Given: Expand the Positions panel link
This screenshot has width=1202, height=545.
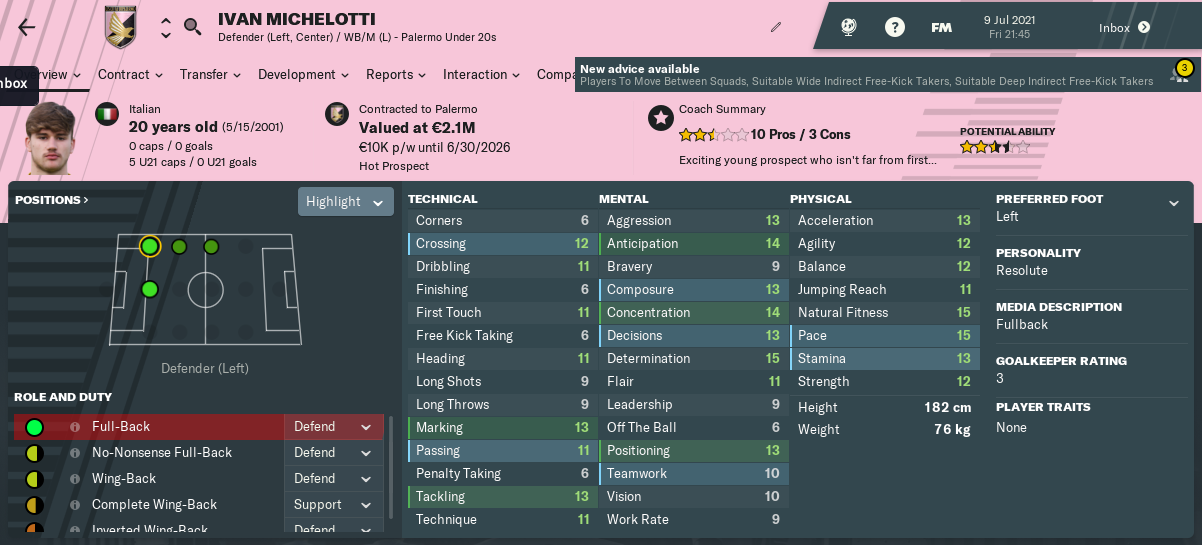Looking at the screenshot, I should 52,200.
